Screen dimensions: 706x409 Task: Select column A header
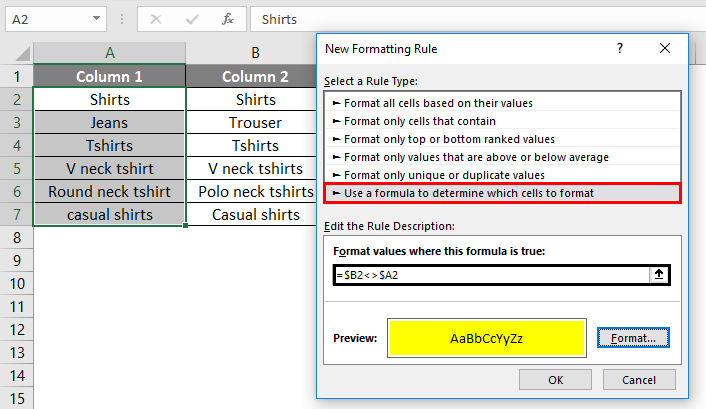tap(109, 54)
